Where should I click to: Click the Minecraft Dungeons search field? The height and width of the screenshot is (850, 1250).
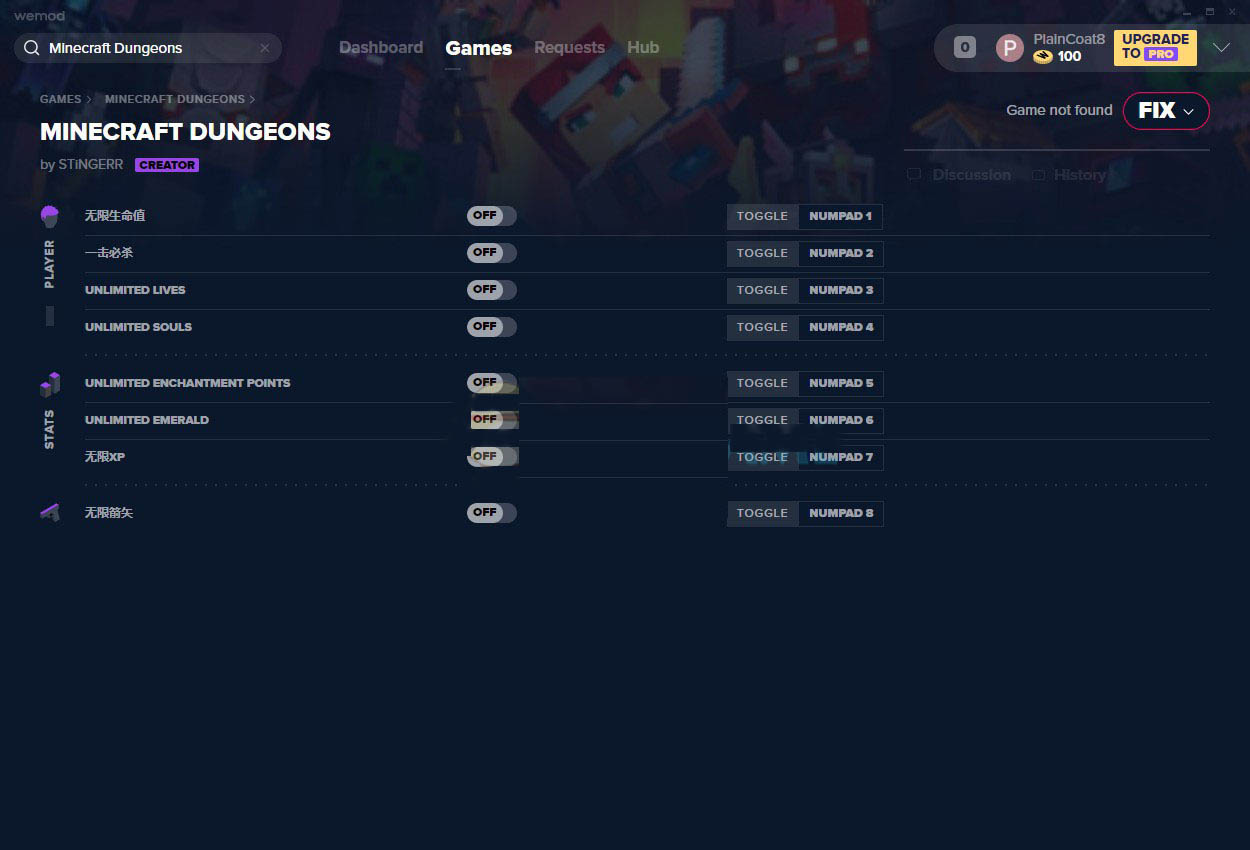point(148,48)
